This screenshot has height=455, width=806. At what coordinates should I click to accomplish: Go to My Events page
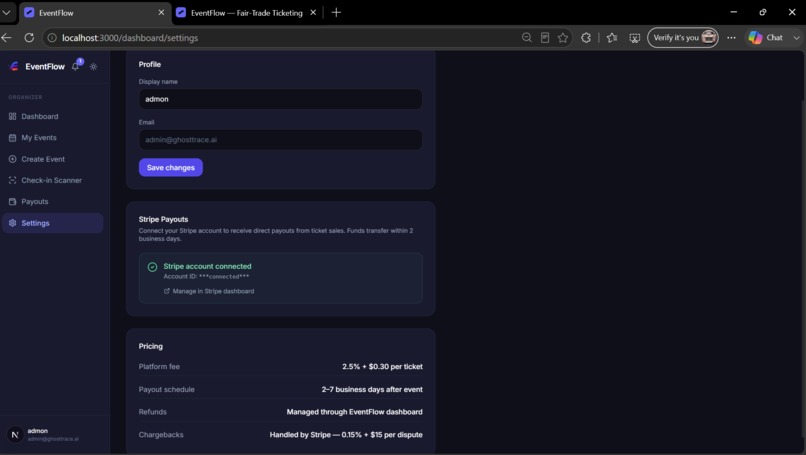52,138
